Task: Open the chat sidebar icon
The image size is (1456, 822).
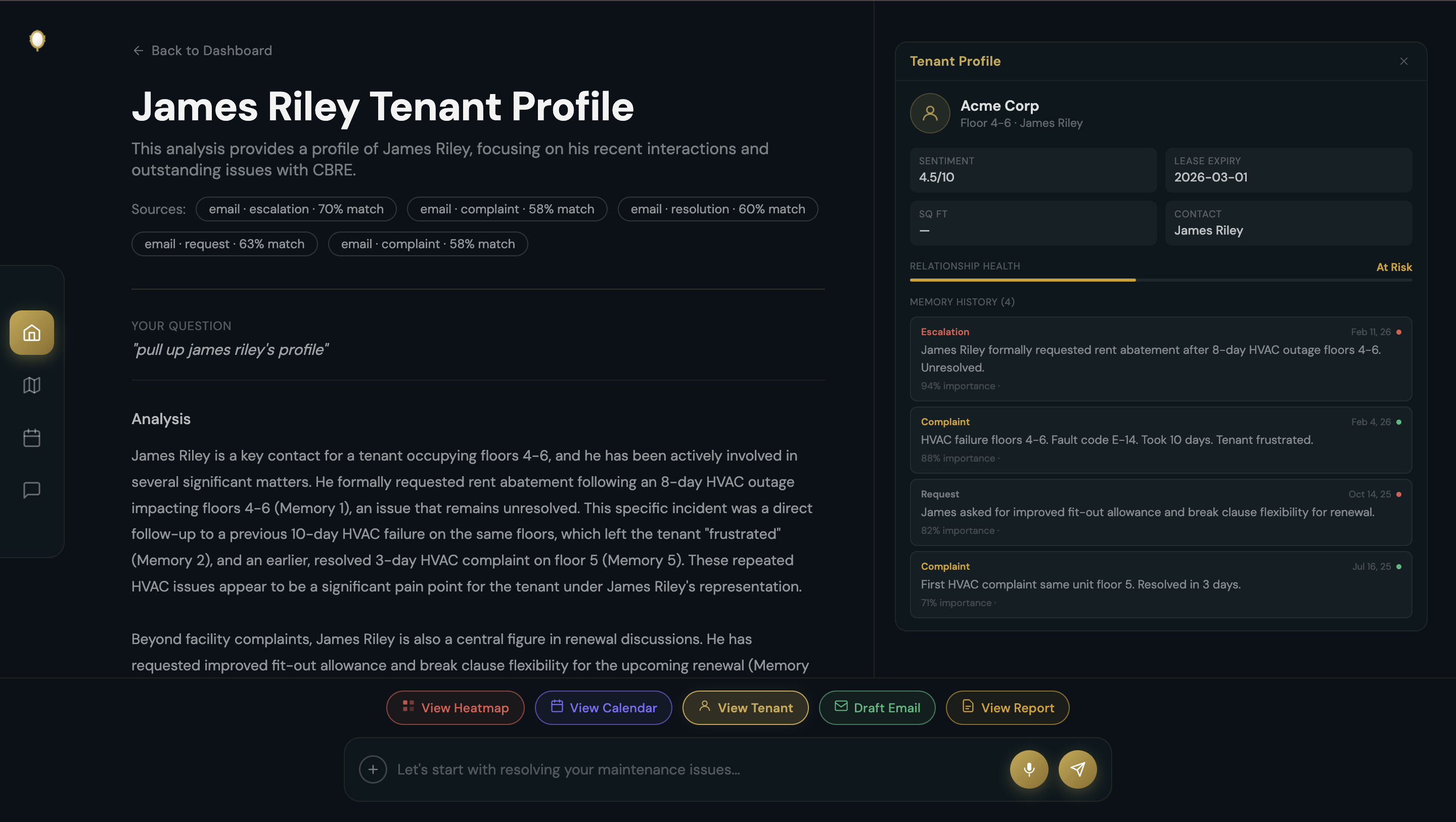Action: click(32, 489)
